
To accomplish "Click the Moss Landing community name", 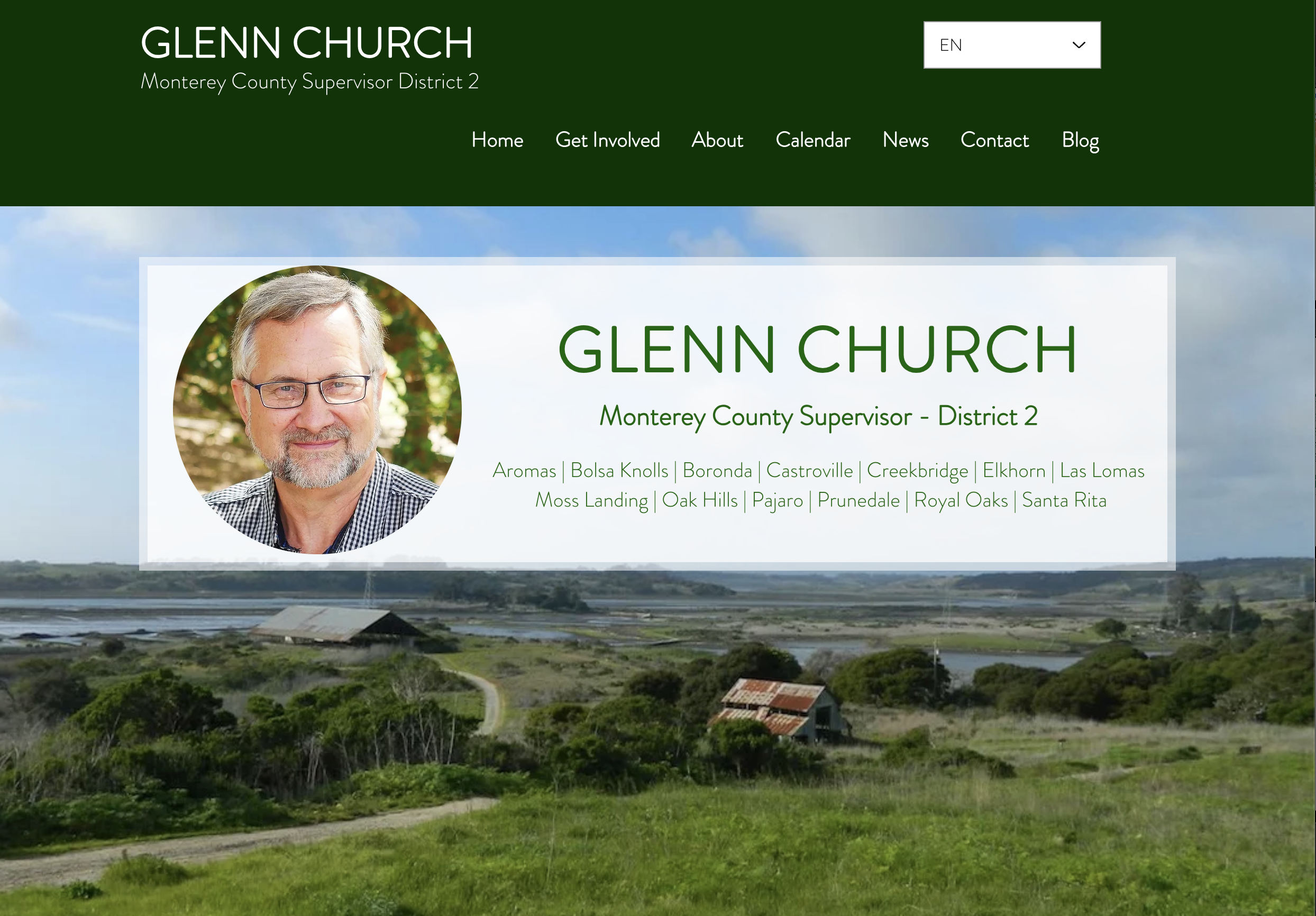I will pyautogui.click(x=591, y=500).
